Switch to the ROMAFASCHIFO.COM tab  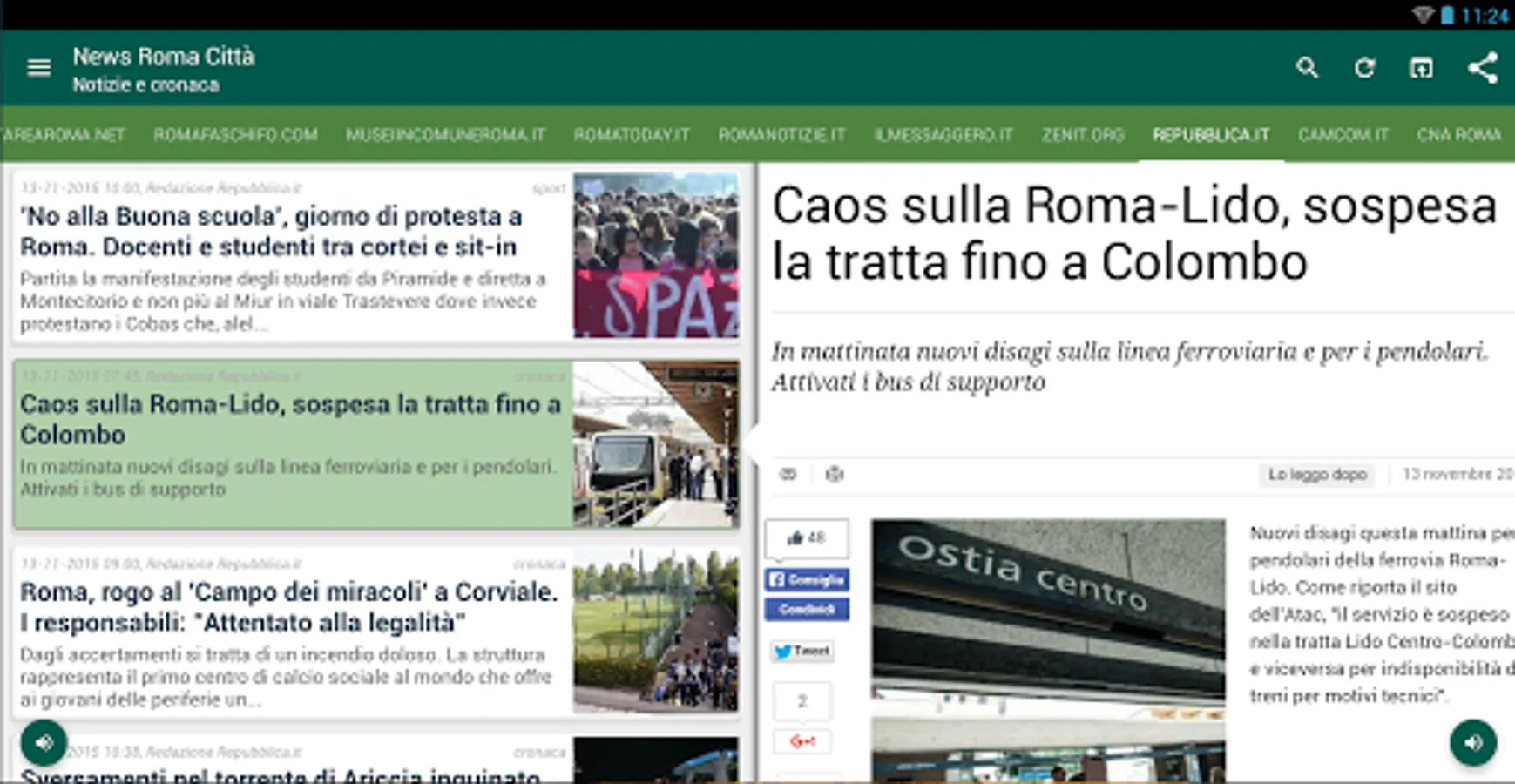point(235,135)
